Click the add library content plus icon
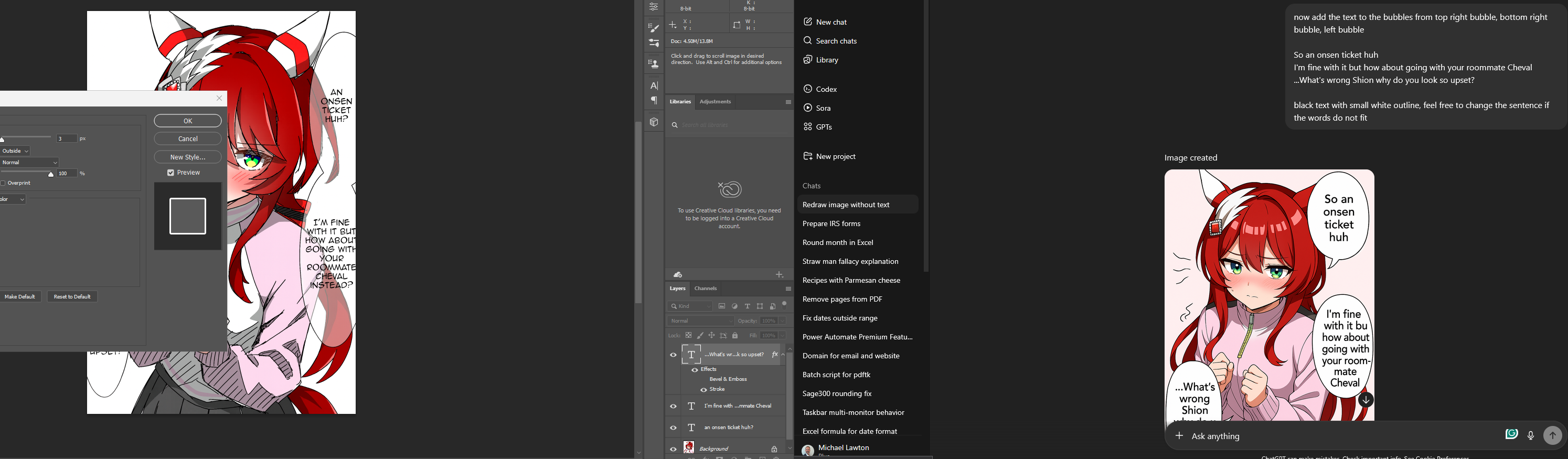 tap(779, 274)
